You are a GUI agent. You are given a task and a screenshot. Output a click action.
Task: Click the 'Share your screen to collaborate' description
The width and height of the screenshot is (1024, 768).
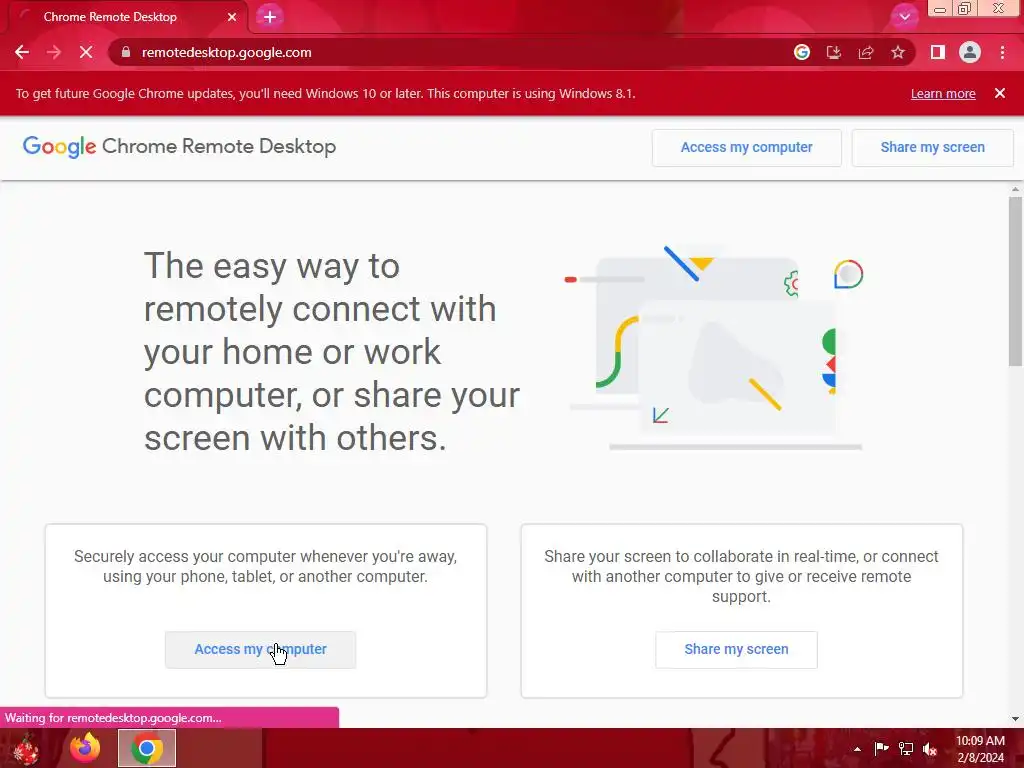point(741,576)
